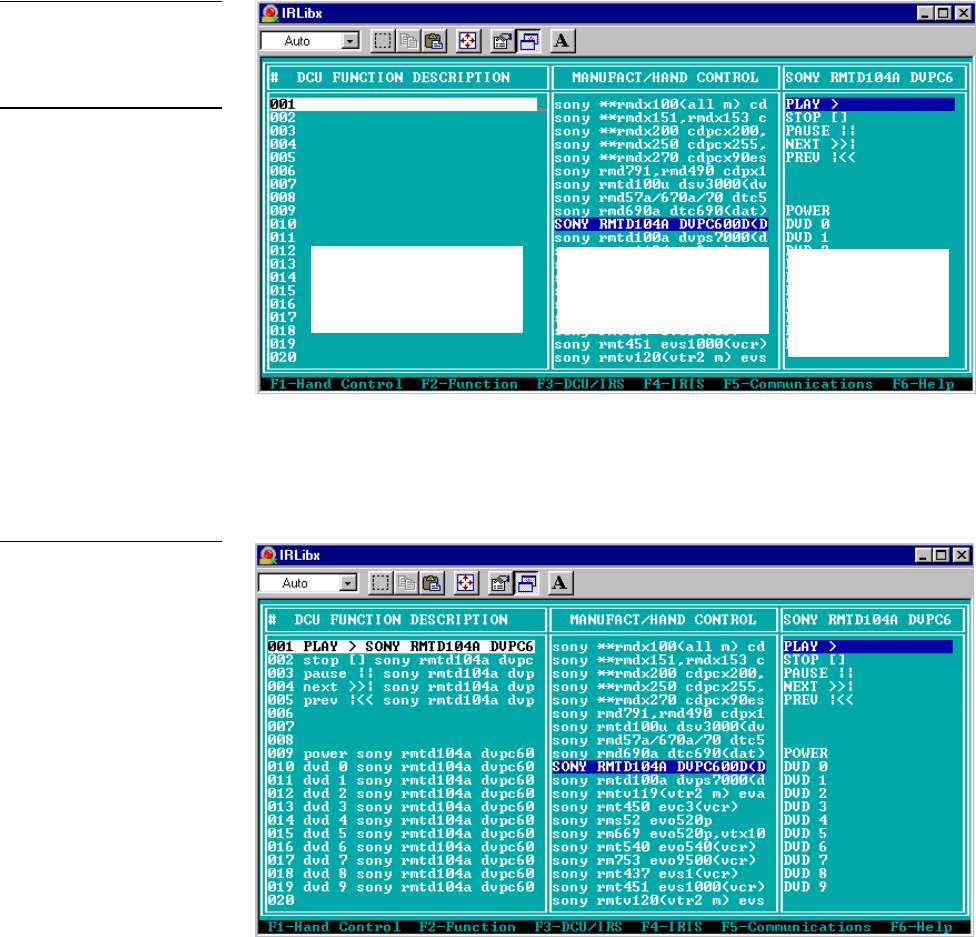This screenshot has height=937, width=976.
Task: Select 'sony **rmdx100(all m) cd' row in upper window
Action: click(661, 104)
